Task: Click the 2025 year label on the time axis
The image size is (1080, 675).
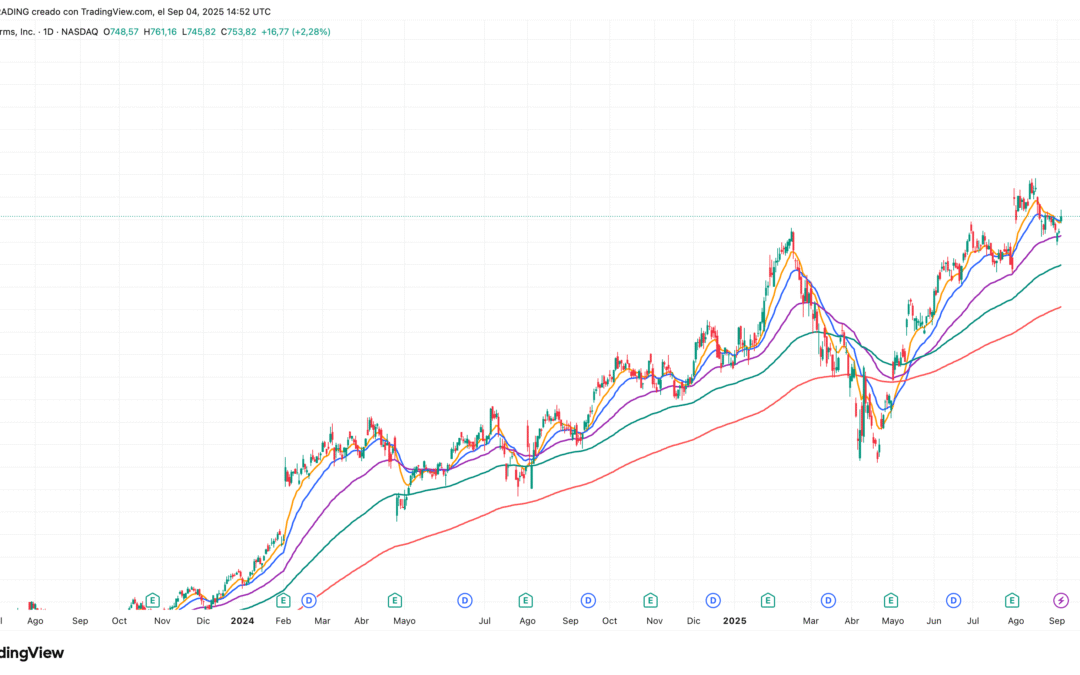Action: coord(736,621)
